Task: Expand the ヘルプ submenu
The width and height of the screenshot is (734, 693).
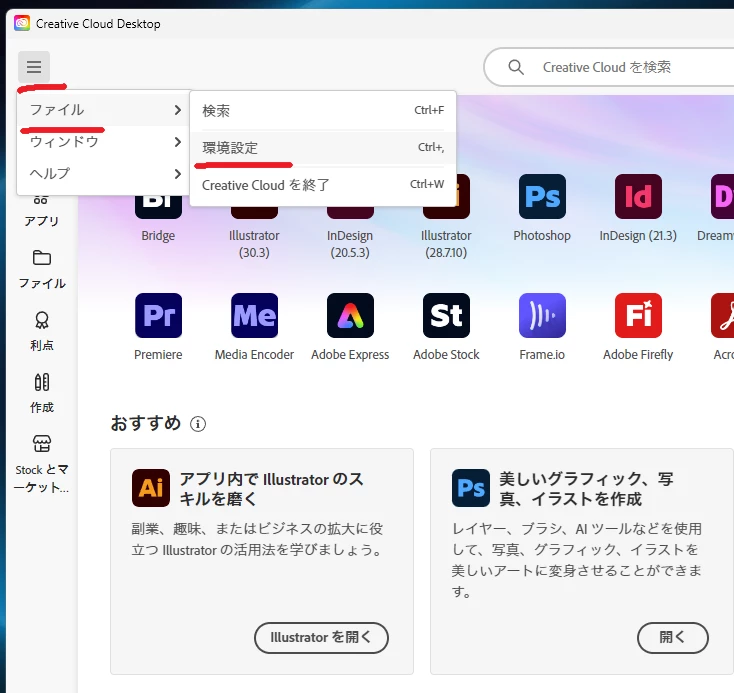Action: coord(103,173)
